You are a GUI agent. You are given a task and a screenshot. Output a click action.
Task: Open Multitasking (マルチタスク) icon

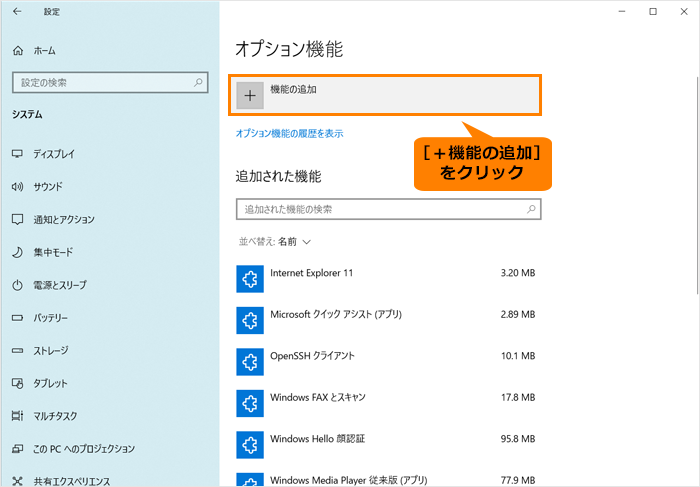(x=17, y=416)
